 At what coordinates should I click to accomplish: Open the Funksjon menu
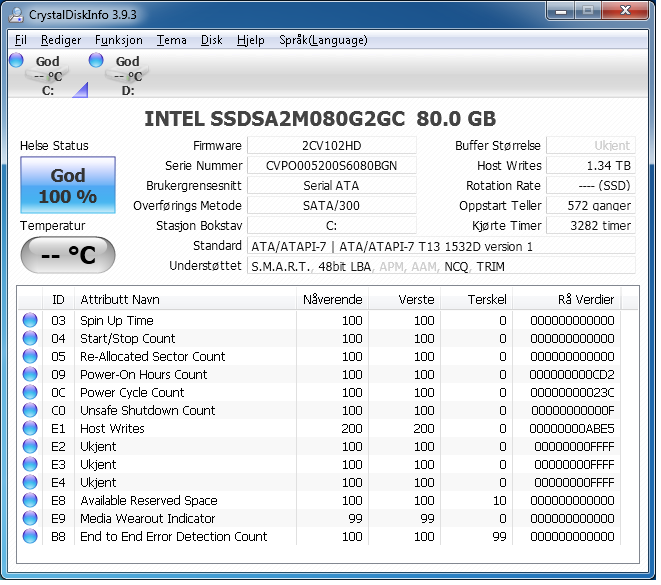click(x=118, y=40)
